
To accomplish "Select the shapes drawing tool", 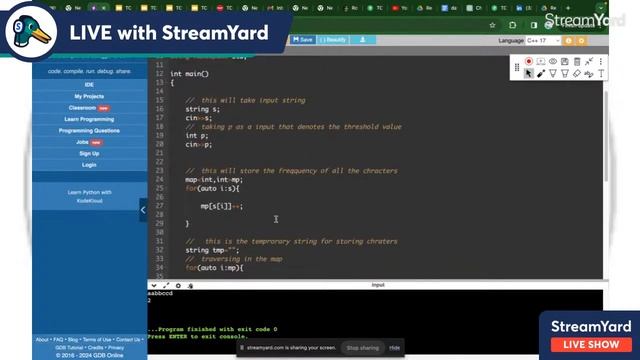I will [x=589, y=74].
